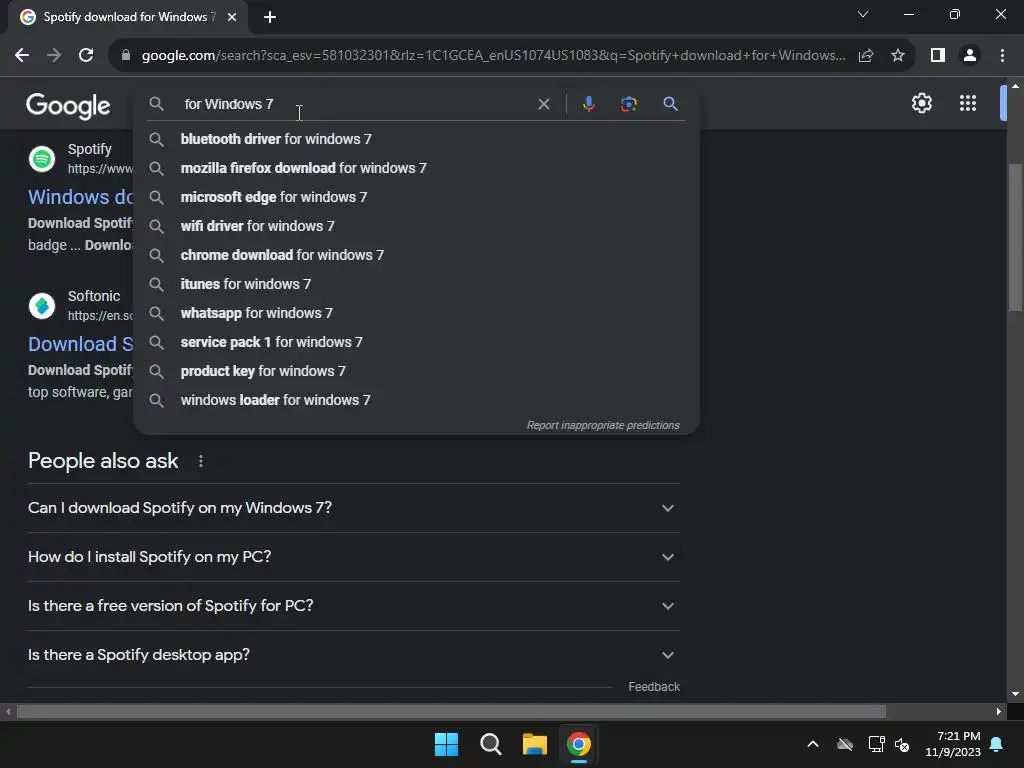Click Report inappropriate predictions
This screenshot has width=1024, height=768.
pyautogui.click(x=603, y=425)
